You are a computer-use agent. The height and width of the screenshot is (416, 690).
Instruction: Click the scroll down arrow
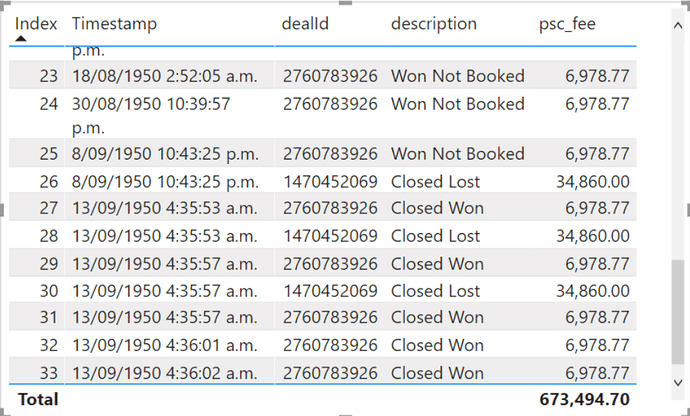point(678,383)
